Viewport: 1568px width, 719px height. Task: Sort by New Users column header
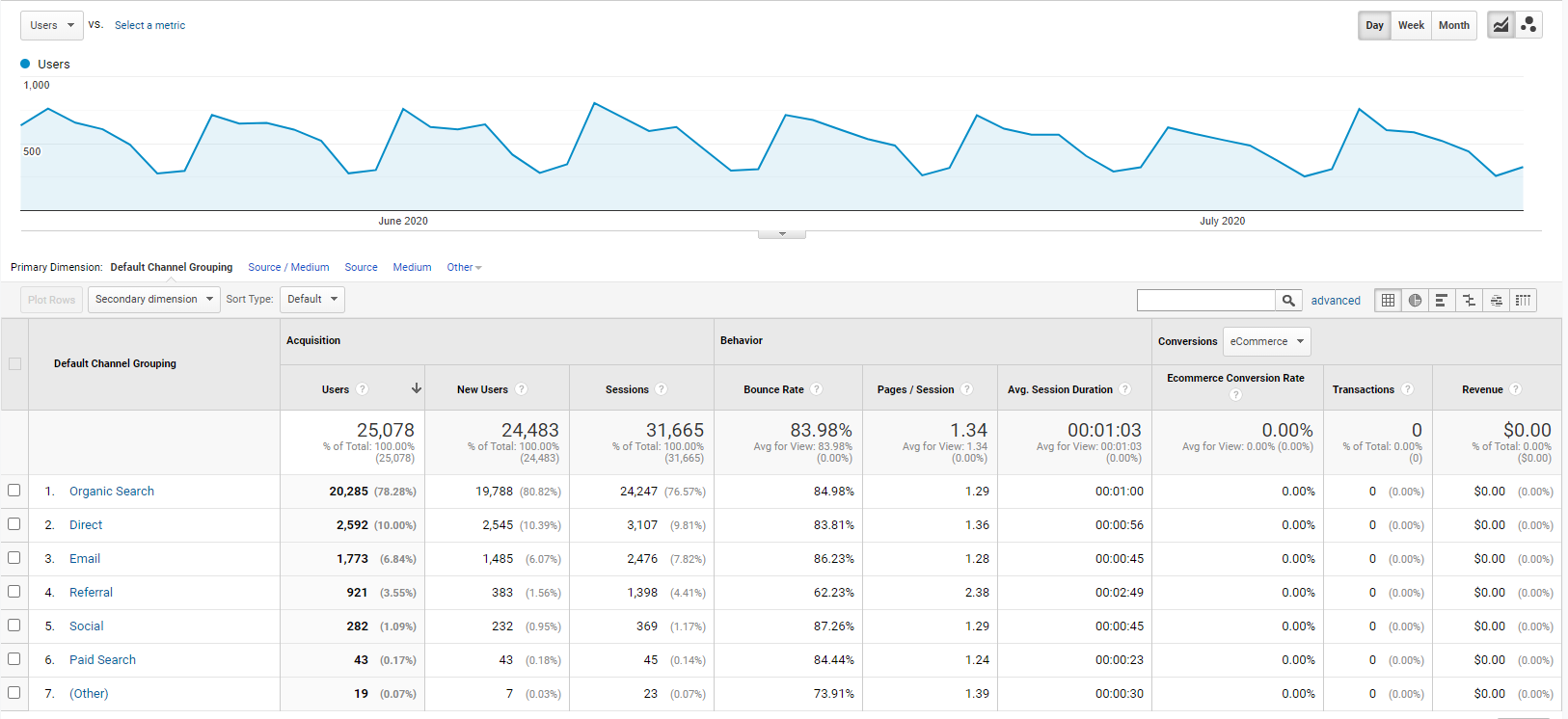point(482,389)
